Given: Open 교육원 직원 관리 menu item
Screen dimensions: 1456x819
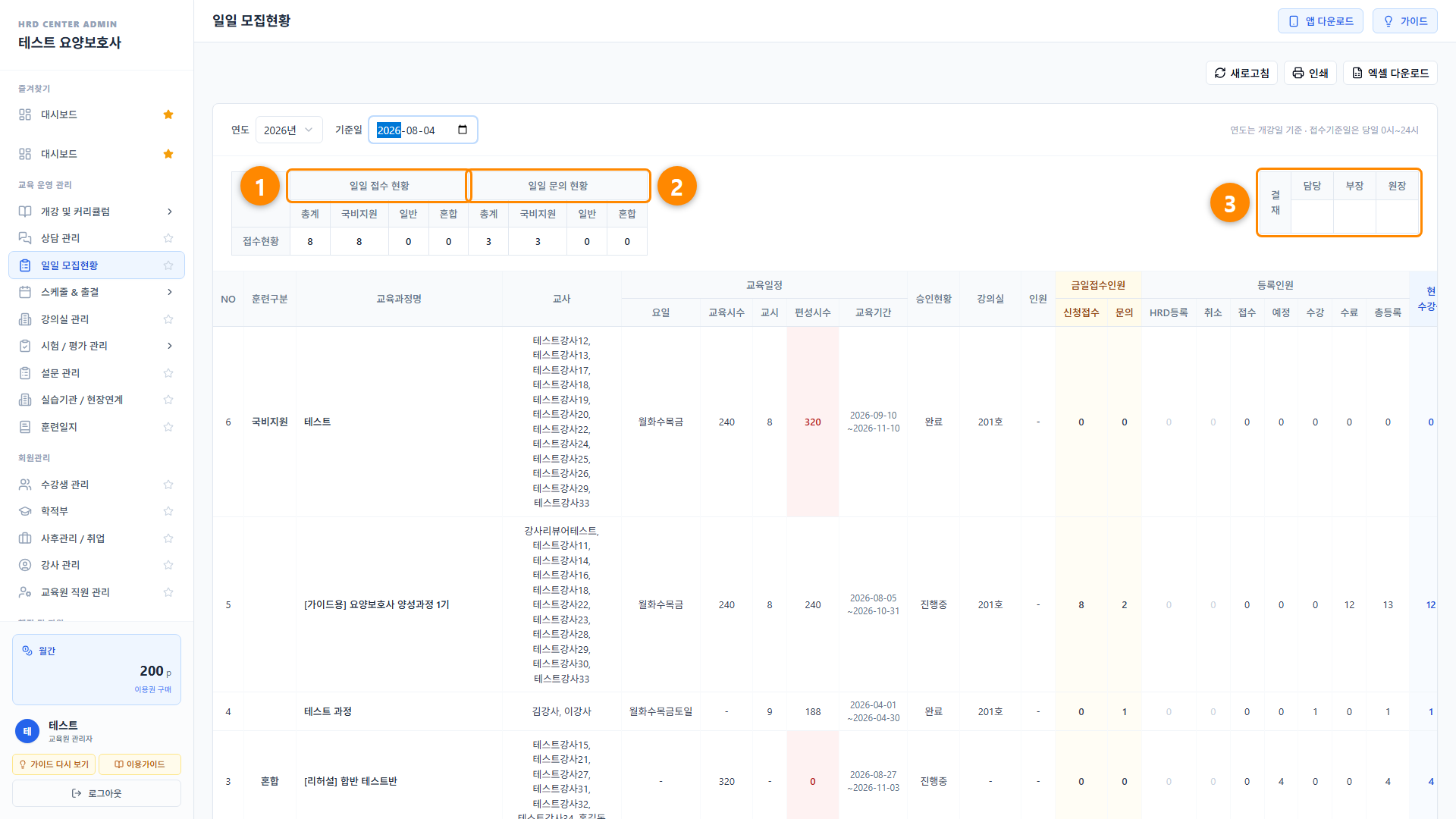Looking at the screenshot, I should click(x=96, y=592).
